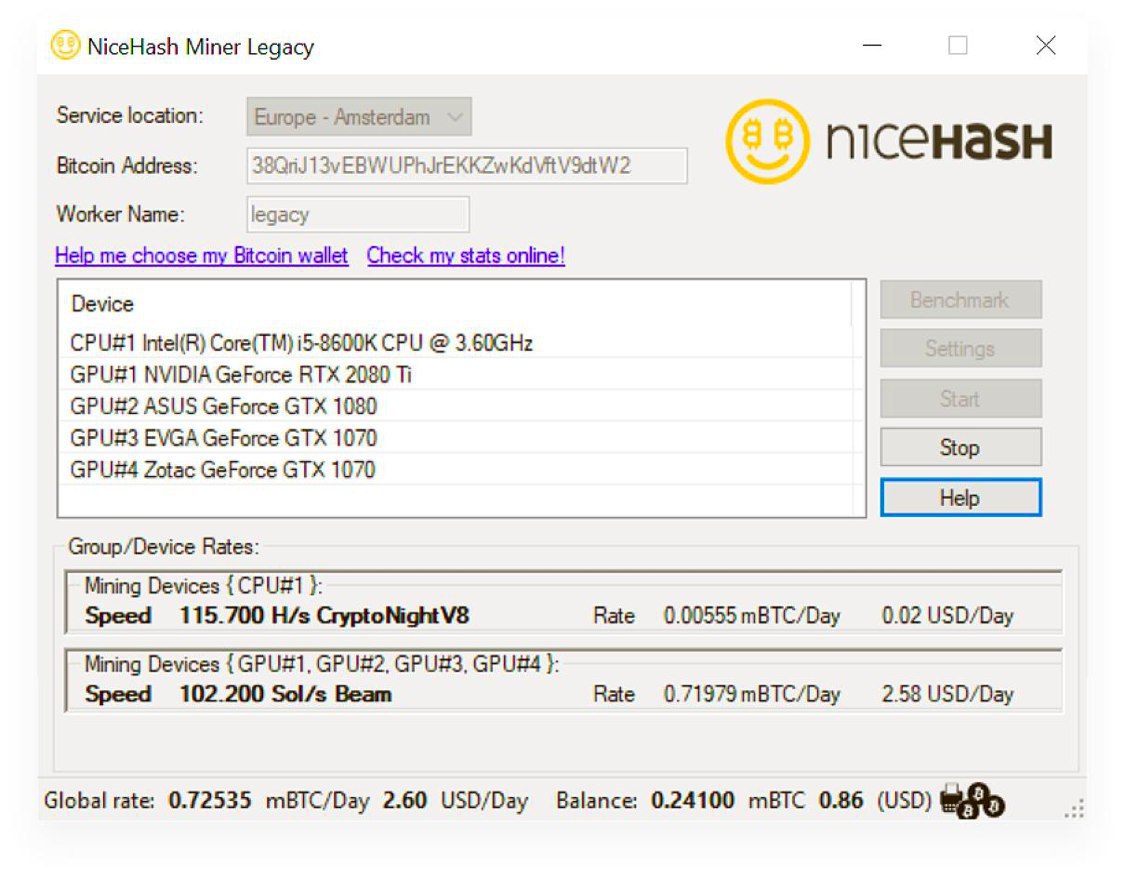Select GPU#4 Zotac GeForce GTX 1070 row
Screen dimensions: 1125x878
click(459, 469)
